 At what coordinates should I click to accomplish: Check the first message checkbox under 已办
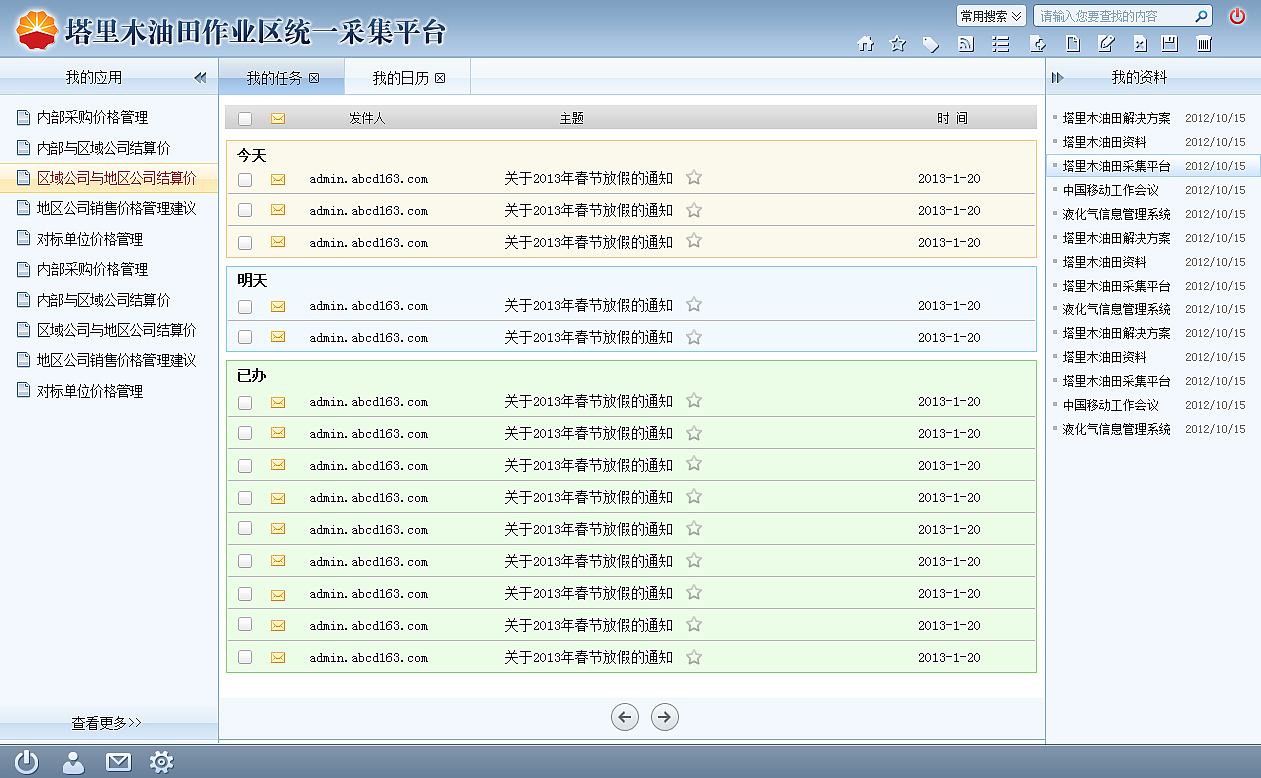click(245, 402)
